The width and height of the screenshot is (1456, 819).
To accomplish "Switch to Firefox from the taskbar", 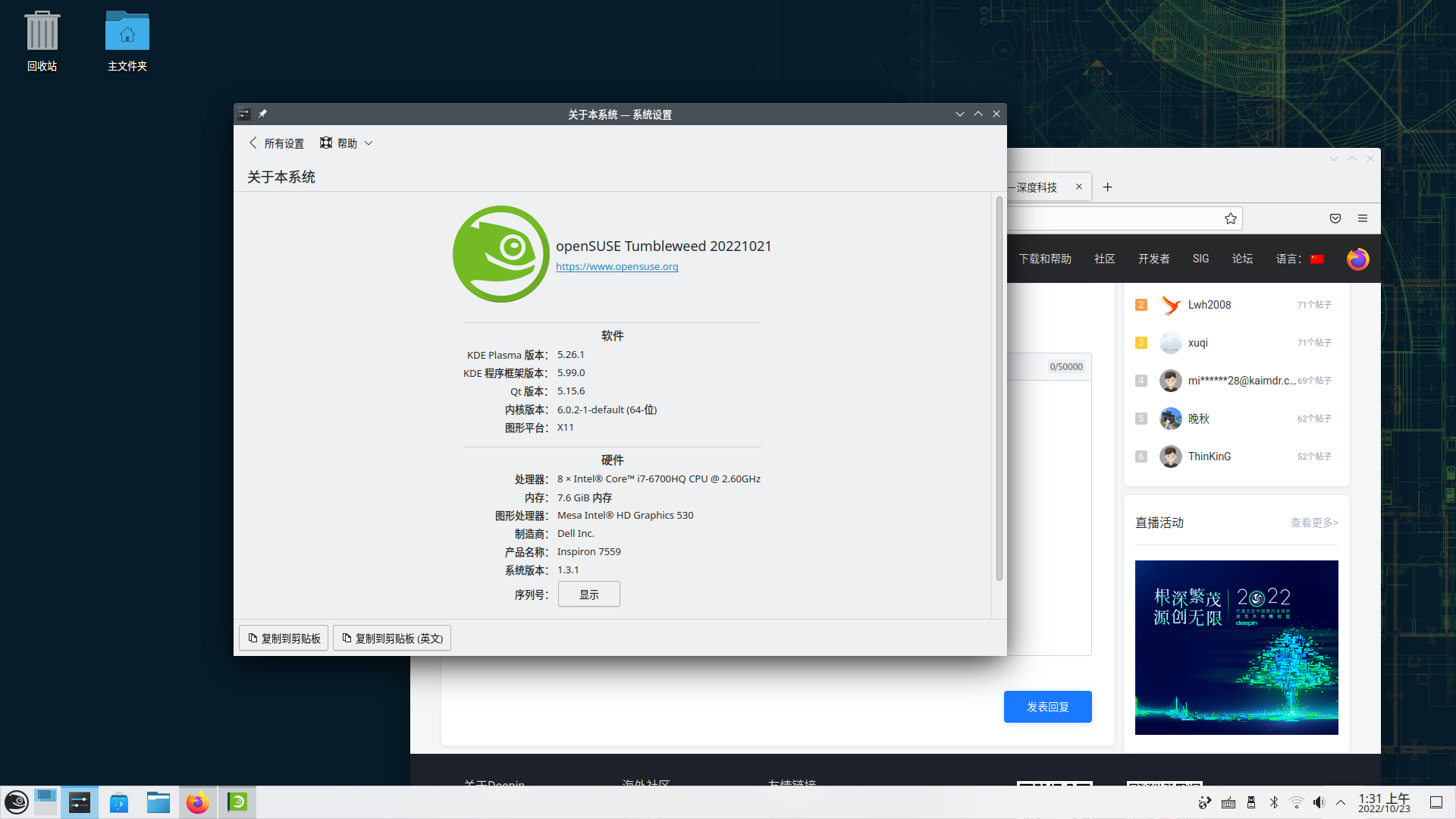I will tap(198, 802).
